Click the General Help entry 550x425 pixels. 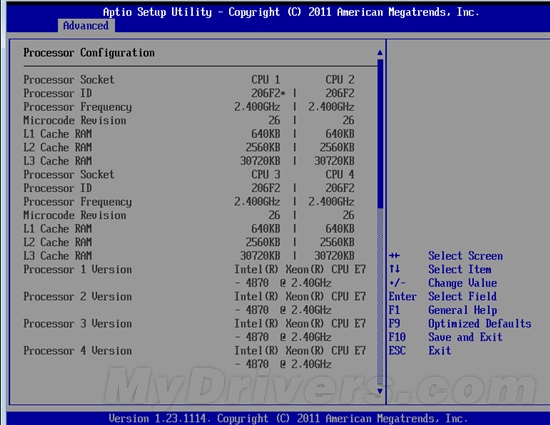click(x=462, y=310)
